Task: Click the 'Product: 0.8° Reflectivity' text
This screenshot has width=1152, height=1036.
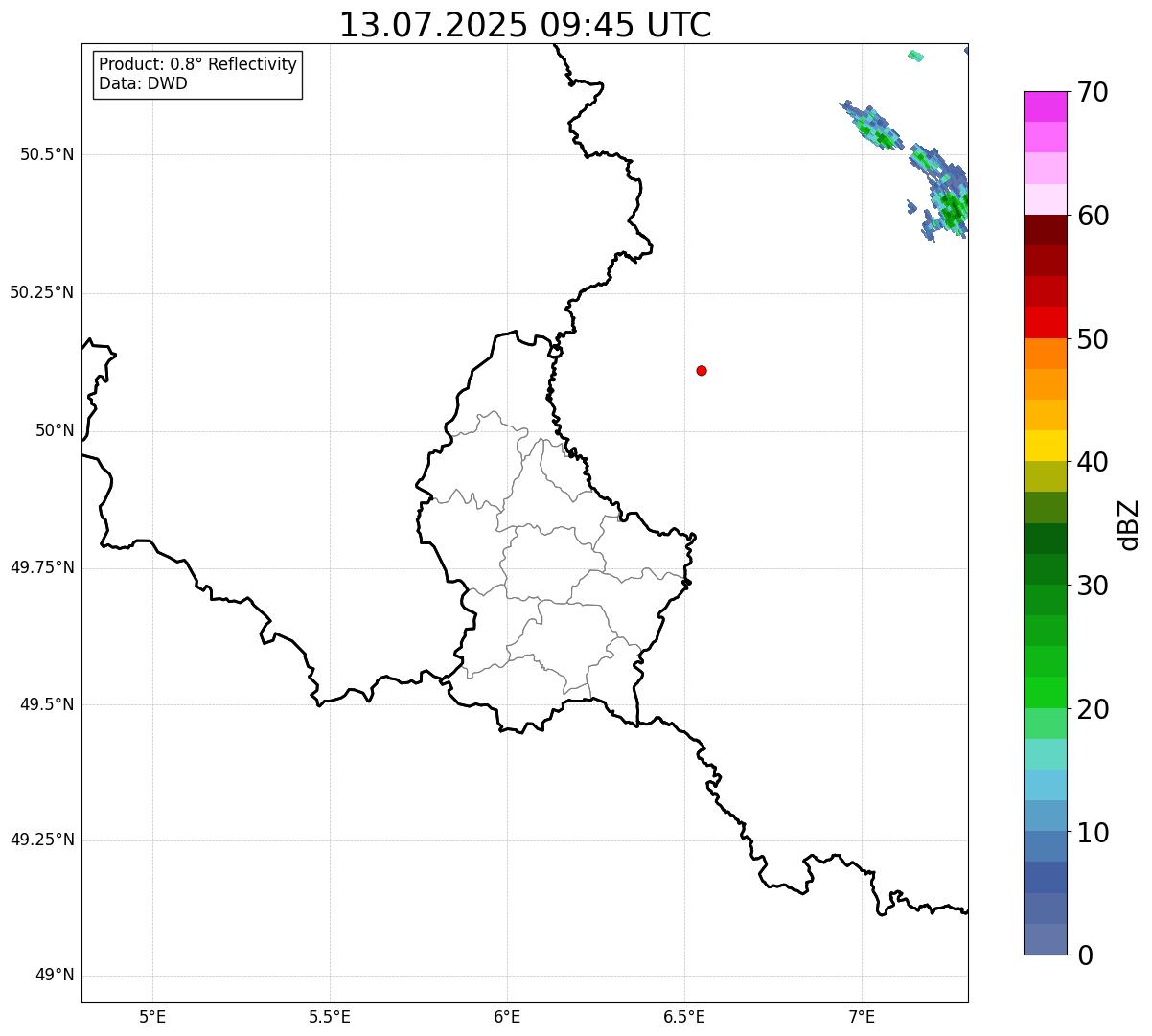Action: [198, 64]
